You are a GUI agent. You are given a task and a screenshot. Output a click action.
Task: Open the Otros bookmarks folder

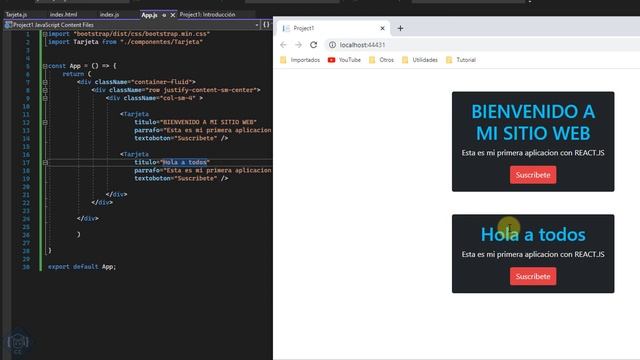pos(381,60)
